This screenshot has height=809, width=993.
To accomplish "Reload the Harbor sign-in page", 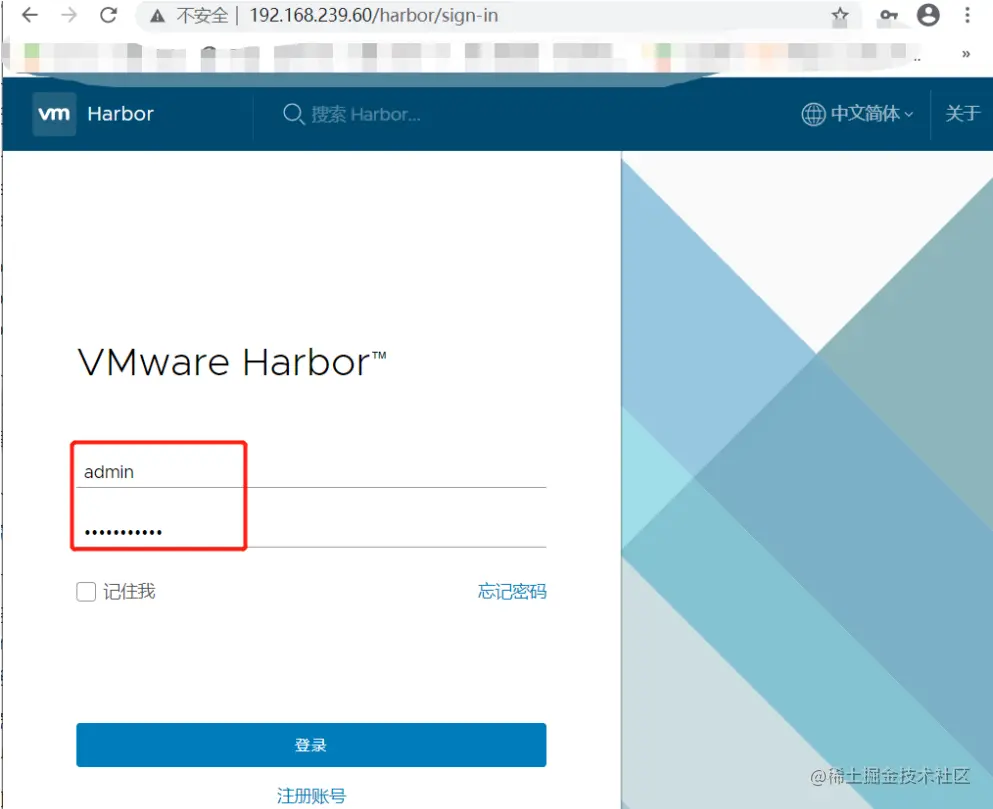I will 109,15.
